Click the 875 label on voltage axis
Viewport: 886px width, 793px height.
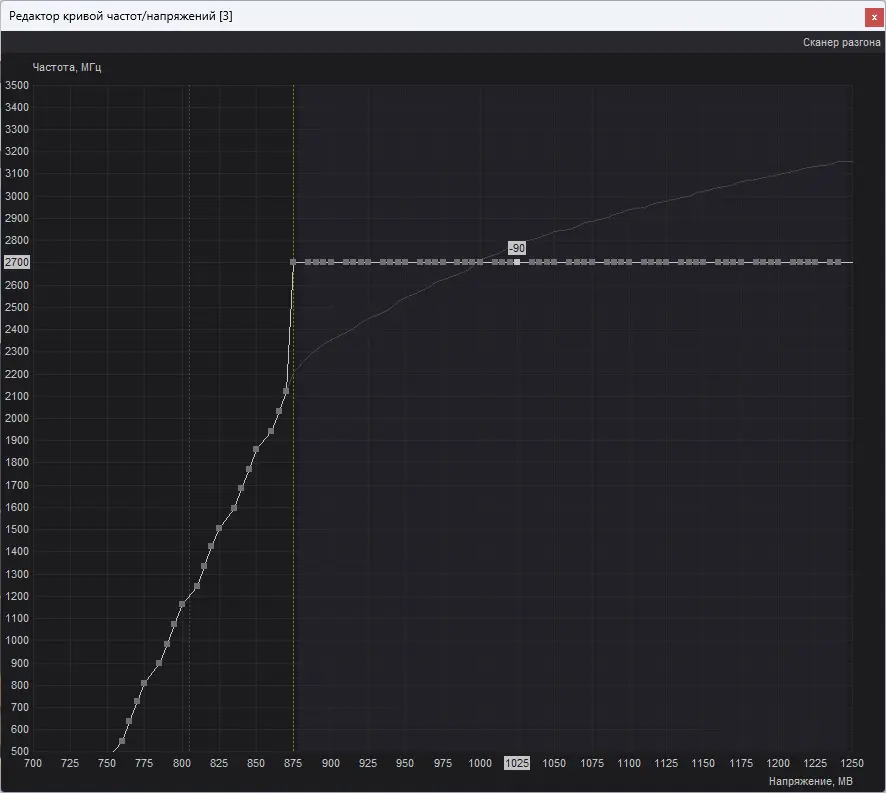click(293, 763)
